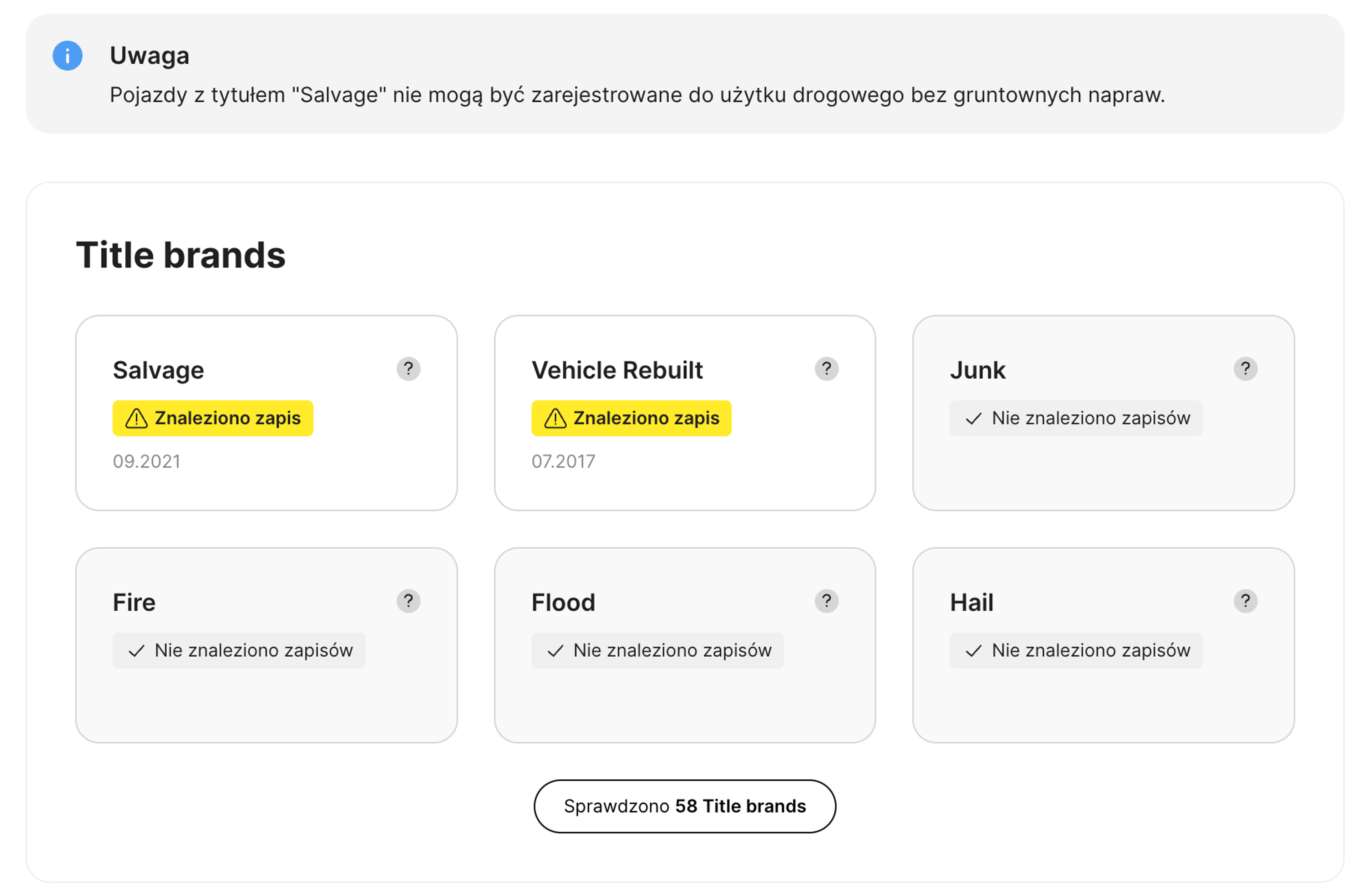The height and width of the screenshot is (896, 1370).
Task: Click the Salvage "Znaleziono zapis" yellow badge
Action: click(213, 418)
